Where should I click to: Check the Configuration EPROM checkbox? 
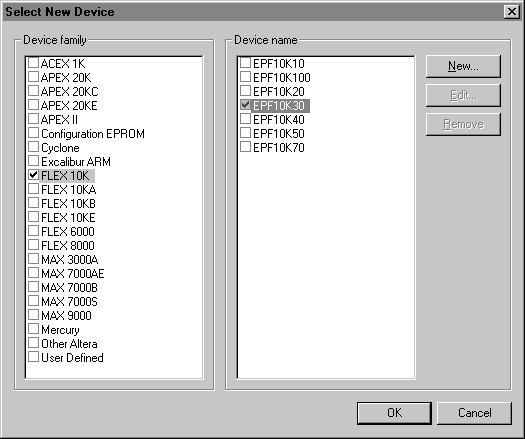pyautogui.click(x=33, y=133)
